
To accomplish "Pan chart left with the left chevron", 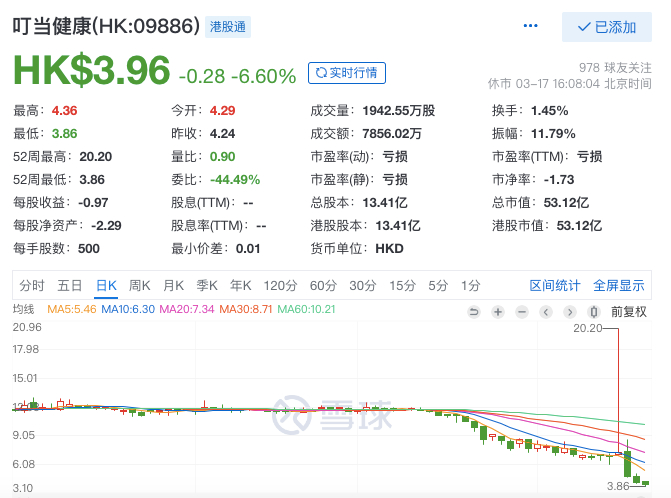I will tap(546, 312).
